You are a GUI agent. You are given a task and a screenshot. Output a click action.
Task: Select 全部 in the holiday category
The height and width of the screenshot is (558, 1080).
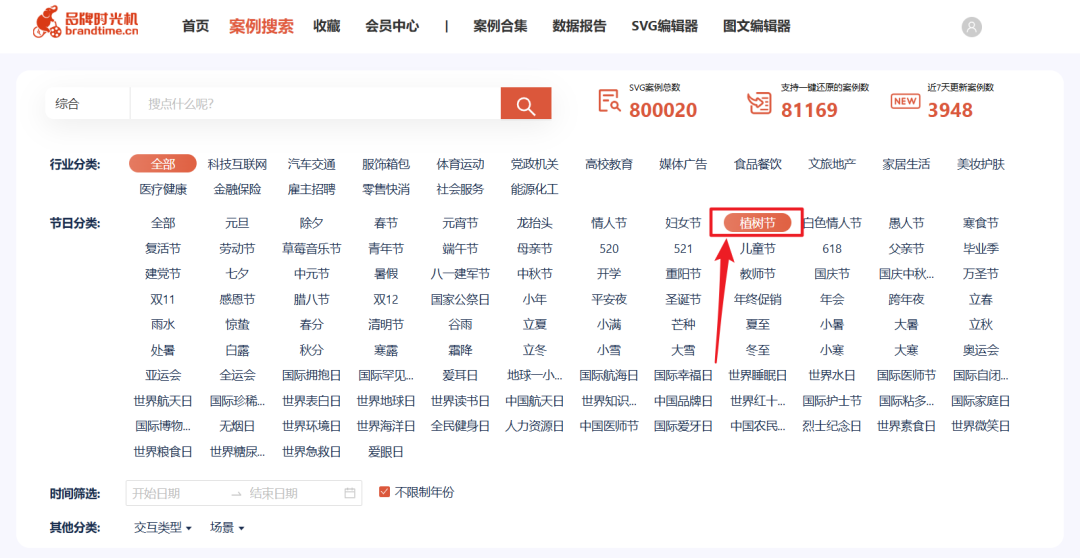pyautogui.click(x=163, y=223)
